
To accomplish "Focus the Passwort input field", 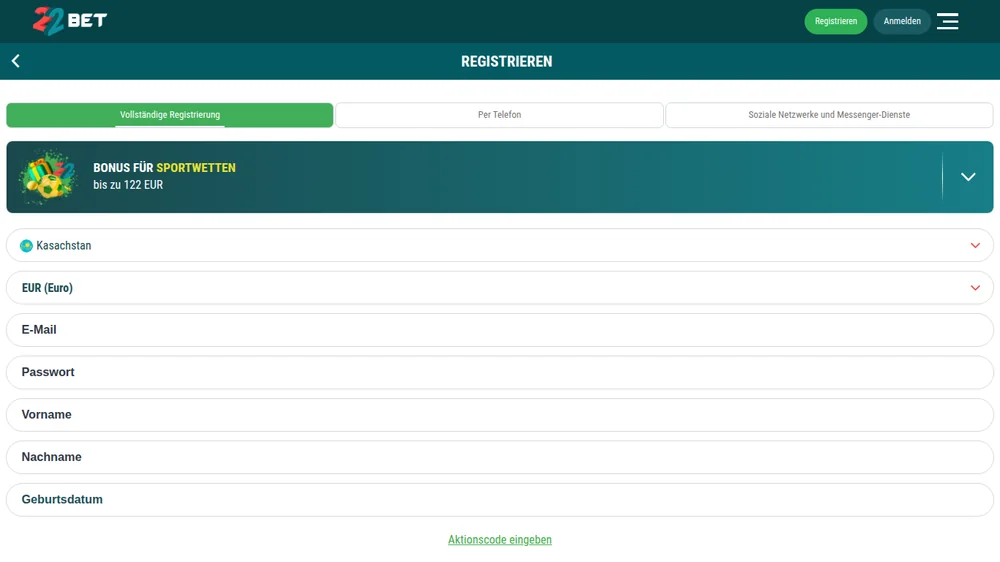I will tap(500, 373).
